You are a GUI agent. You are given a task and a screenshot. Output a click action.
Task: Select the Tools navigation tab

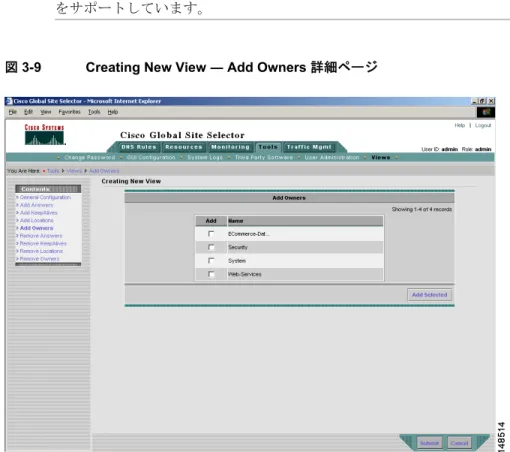pos(268,147)
